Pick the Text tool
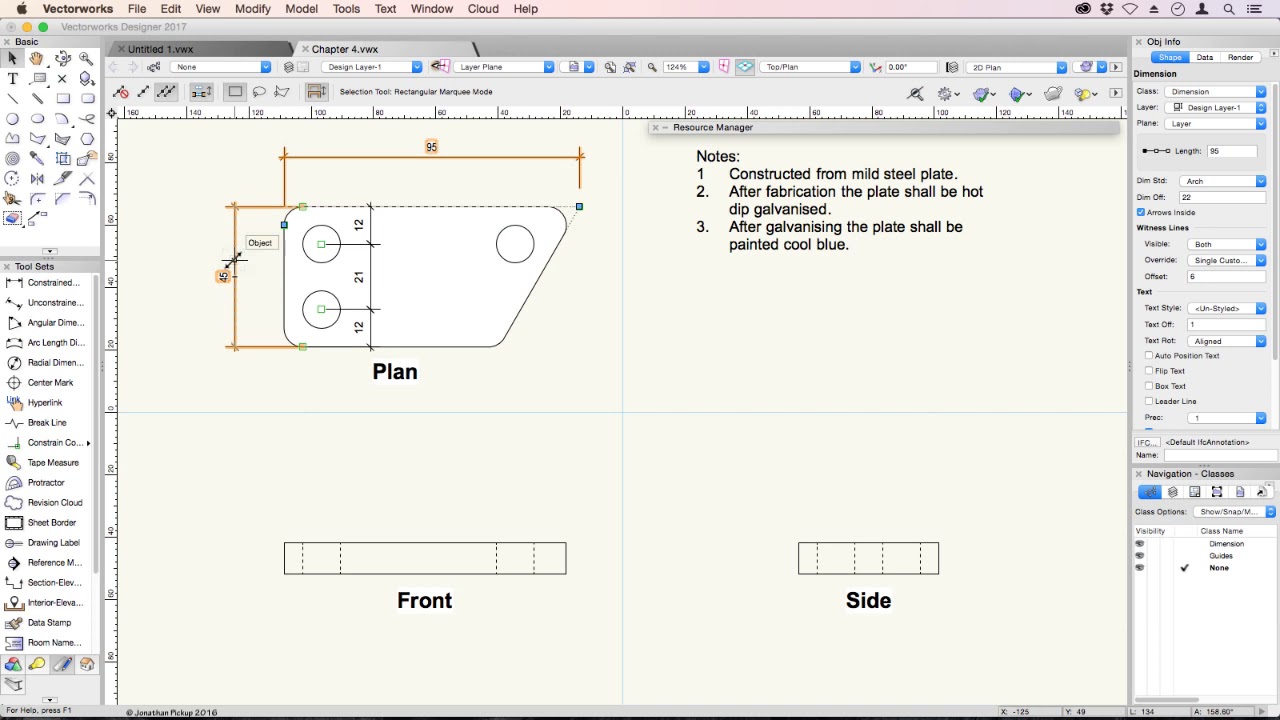Image resolution: width=1280 pixels, height=720 pixels. click(x=12, y=78)
